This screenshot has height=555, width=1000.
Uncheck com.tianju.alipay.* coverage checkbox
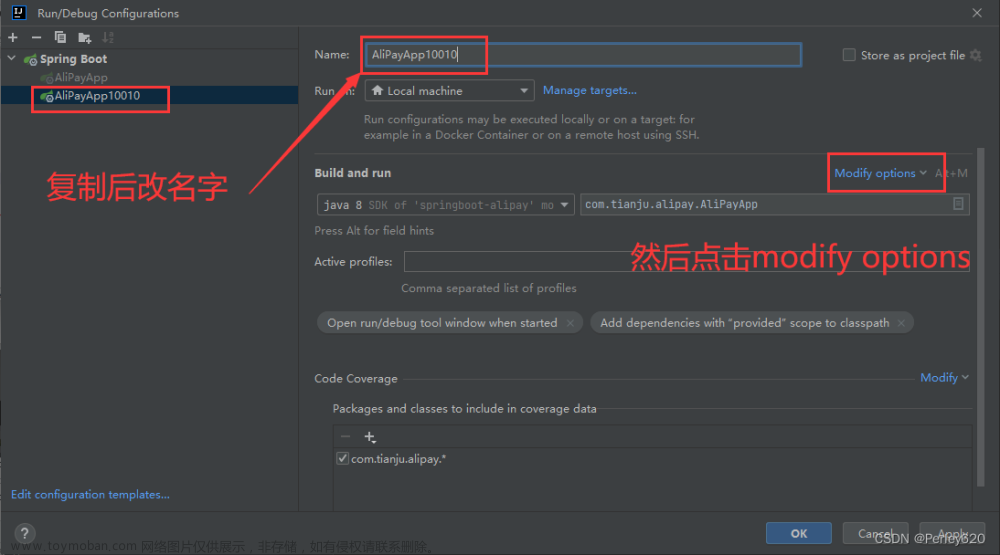pyautogui.click(x=342, y=459)
